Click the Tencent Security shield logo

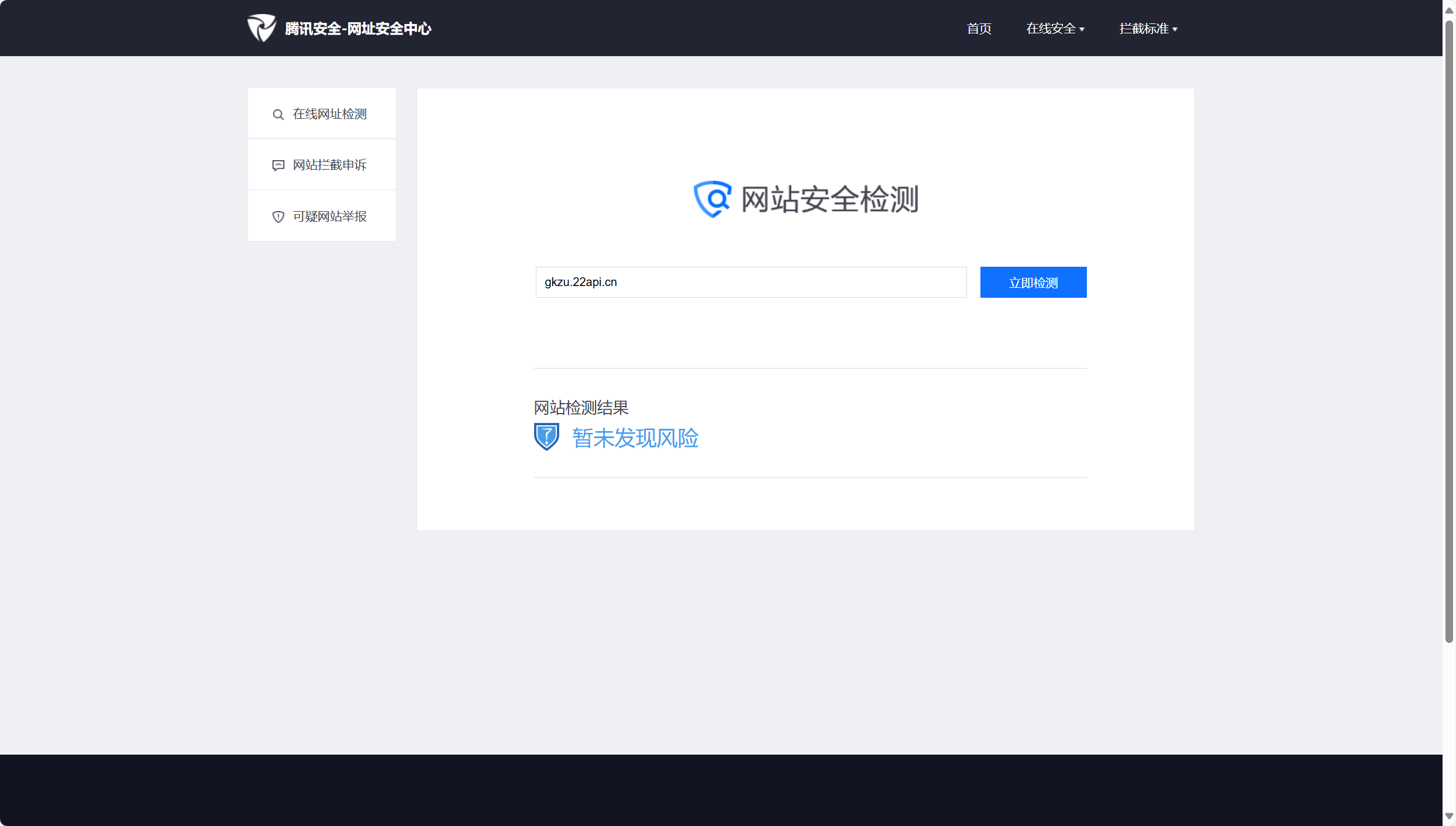(261, 28)
